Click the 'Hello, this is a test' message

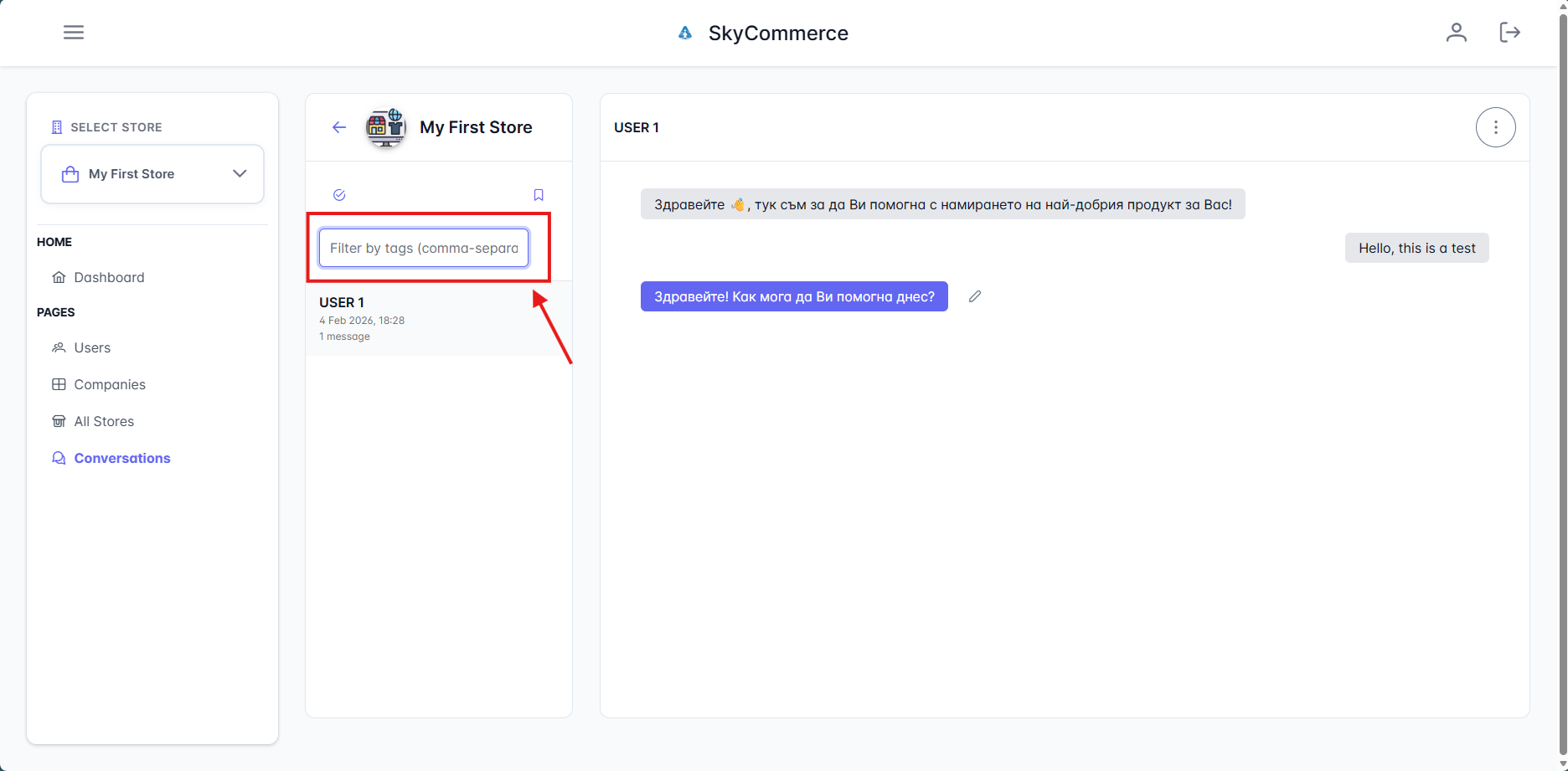tap(1417, 248)
